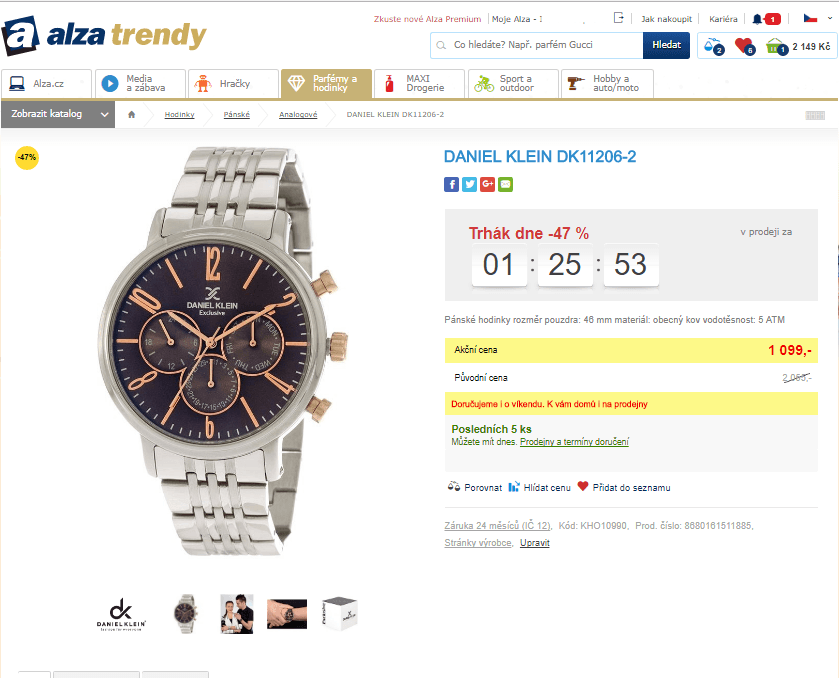
Task: Expand the Zobrazit katalog dropdown
Action: [59, 114]
